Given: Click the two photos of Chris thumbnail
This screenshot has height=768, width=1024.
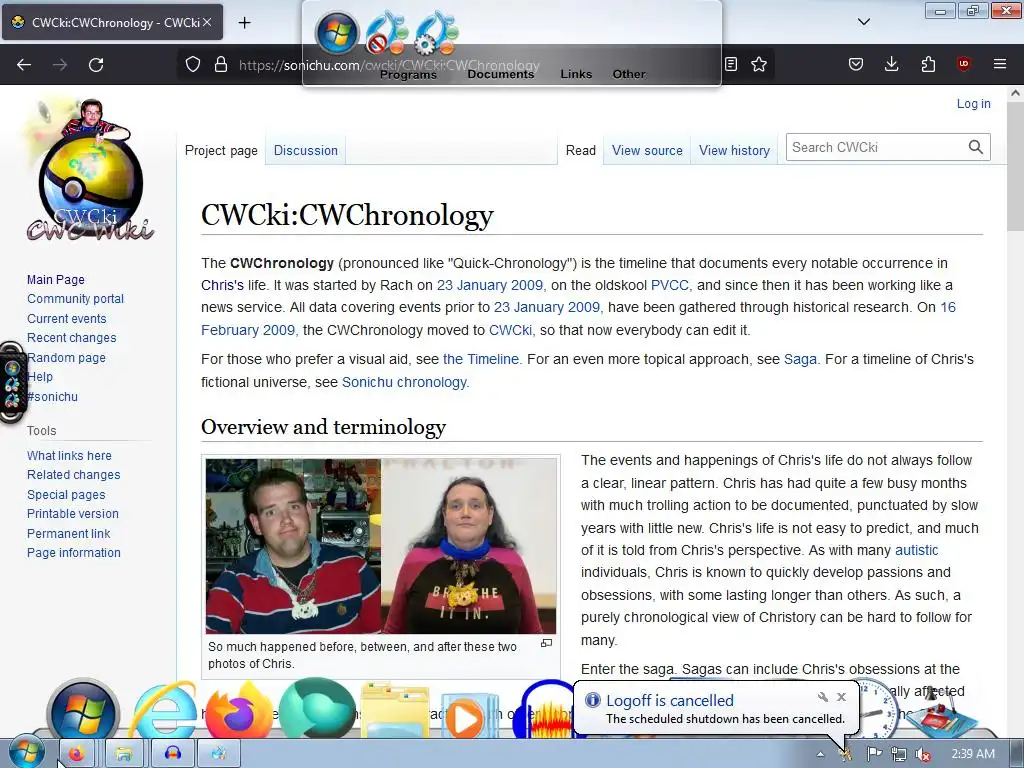Looking at the screenshot, I should pyautogui.click(x=381, y=546).
